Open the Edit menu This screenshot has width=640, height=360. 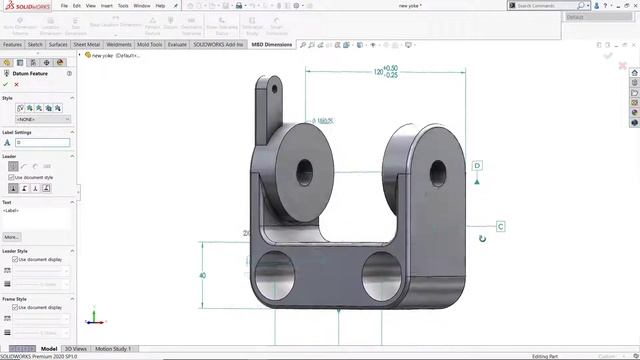pos(77,6)
